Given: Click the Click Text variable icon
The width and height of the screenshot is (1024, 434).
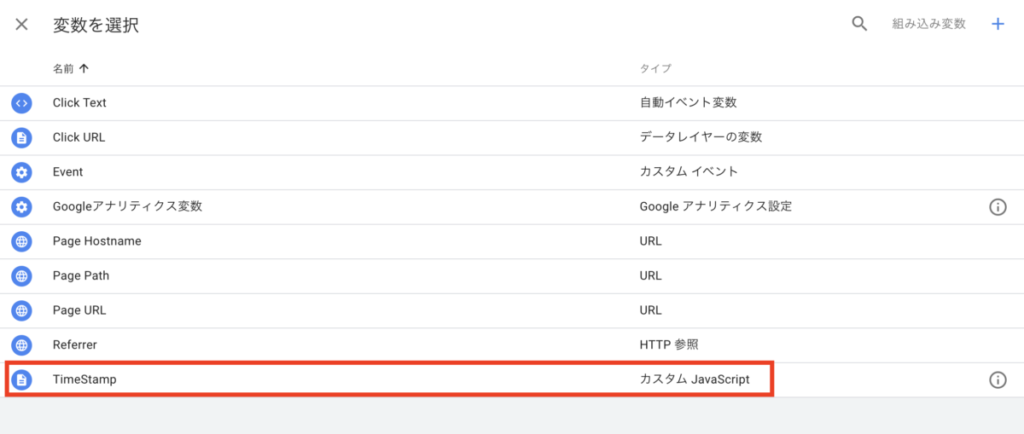Looking at the screenshot, I should coord(22,103).
